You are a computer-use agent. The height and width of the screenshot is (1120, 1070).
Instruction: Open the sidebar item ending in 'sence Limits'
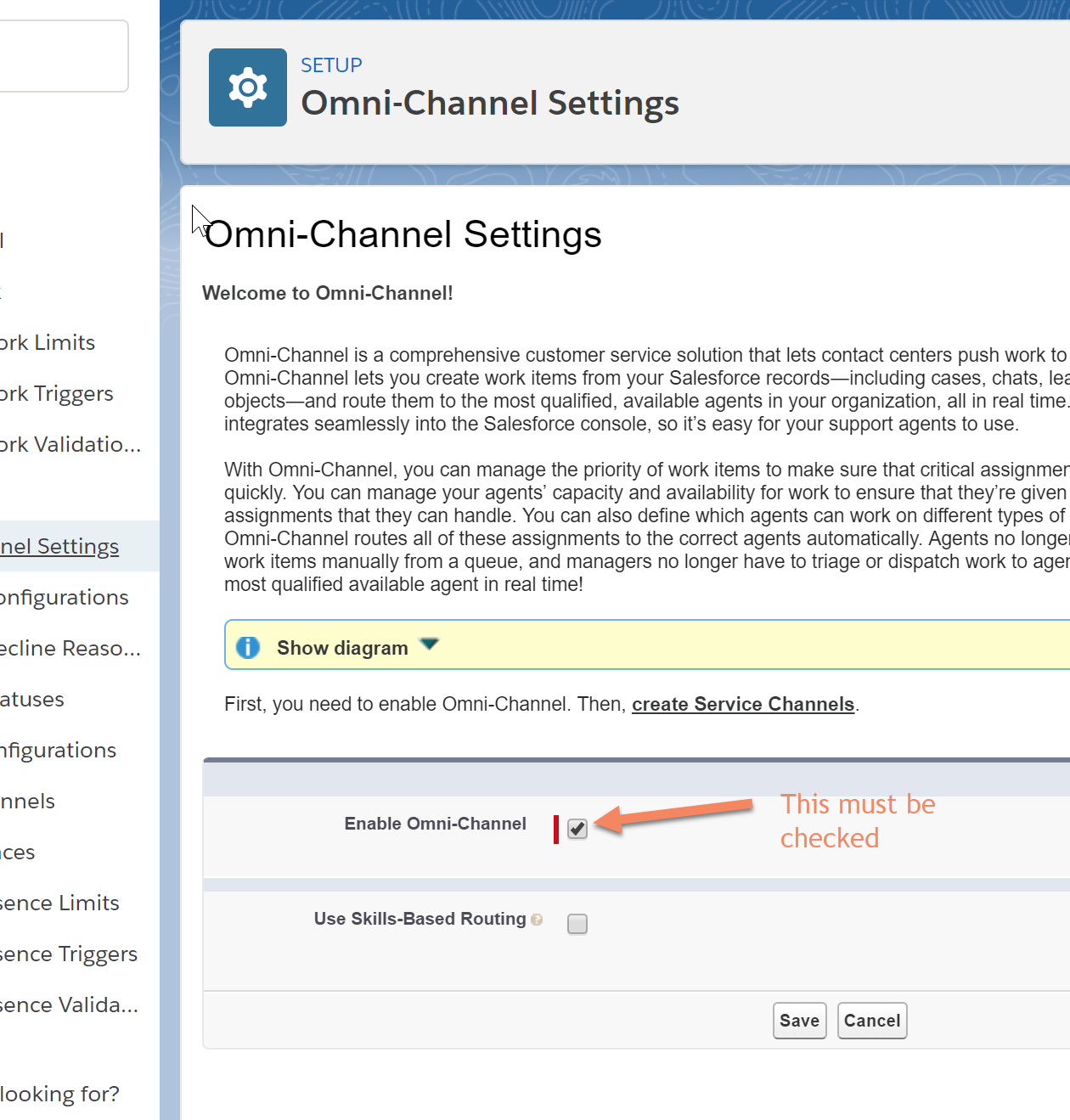coord(59,903)
